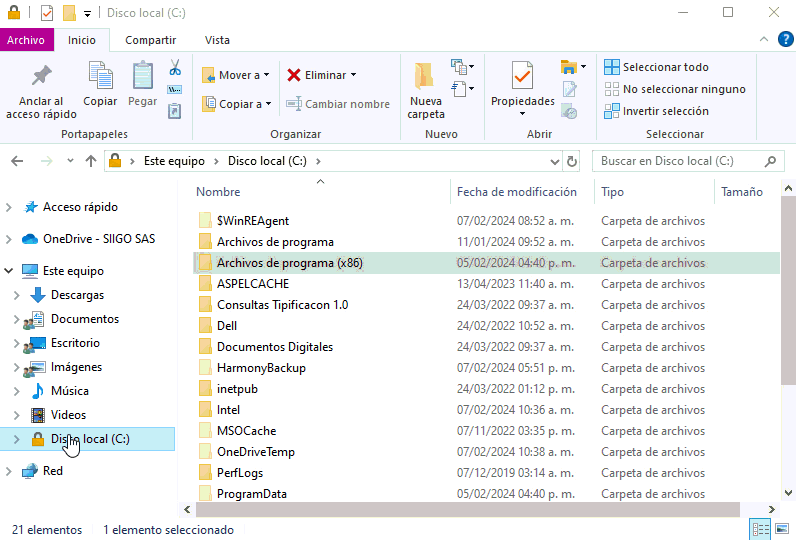796x540 pixels.
Task: Click No seleccionar ninguno
Action: pyautogui.click(x=675, y=89)
